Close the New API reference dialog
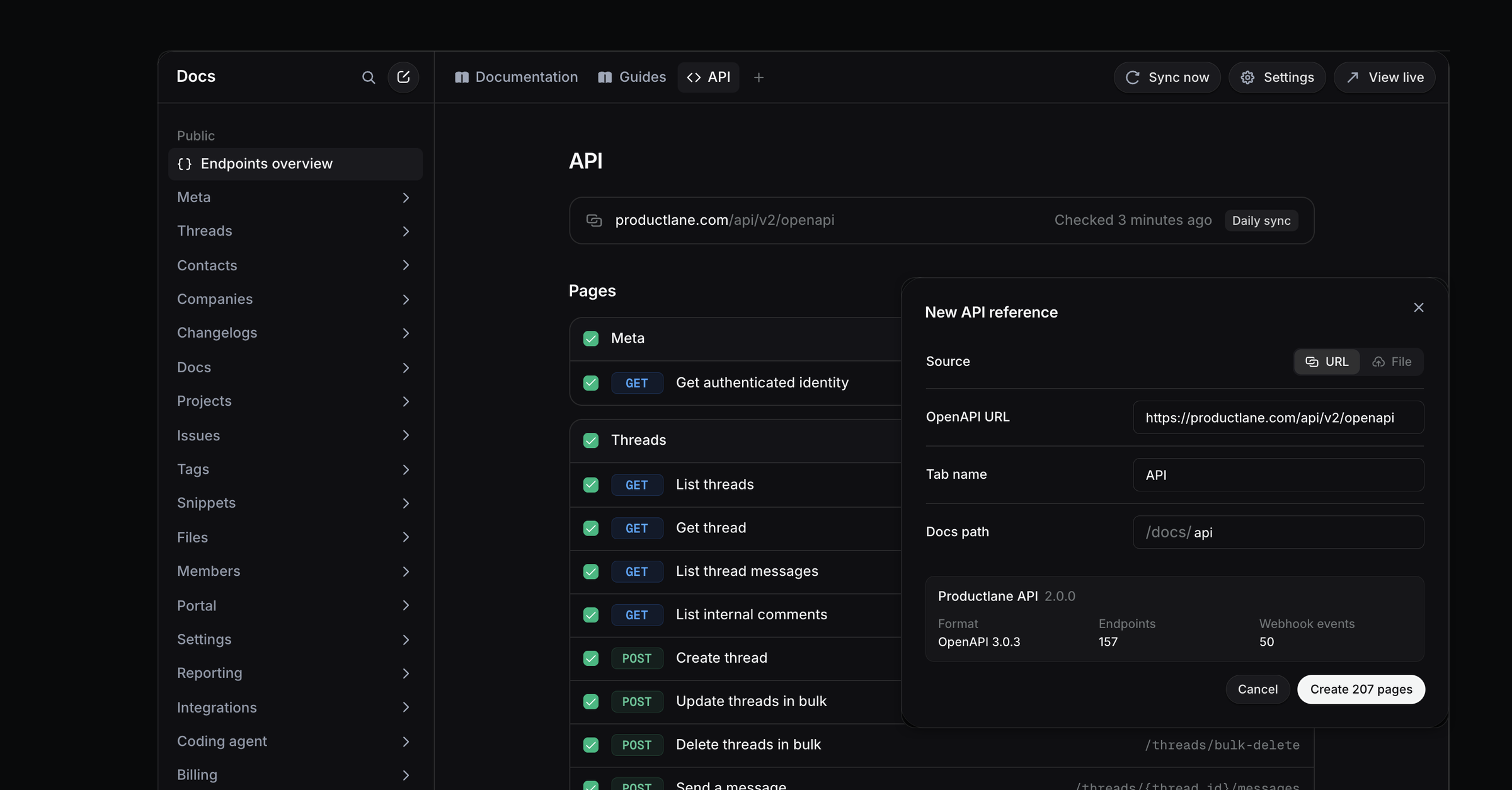Viewport: 1512px width, 790px height. (x=1418, y=307)
